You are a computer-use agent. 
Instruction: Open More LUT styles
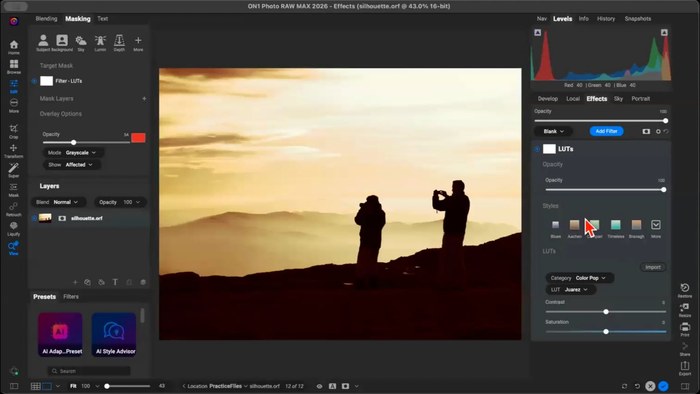coord(656,228)
